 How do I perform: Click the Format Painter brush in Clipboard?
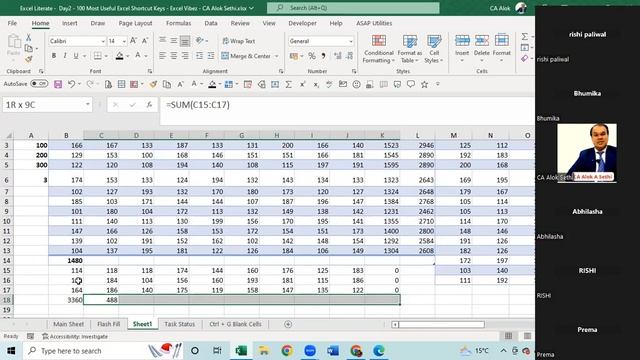[x=29, y=60]
